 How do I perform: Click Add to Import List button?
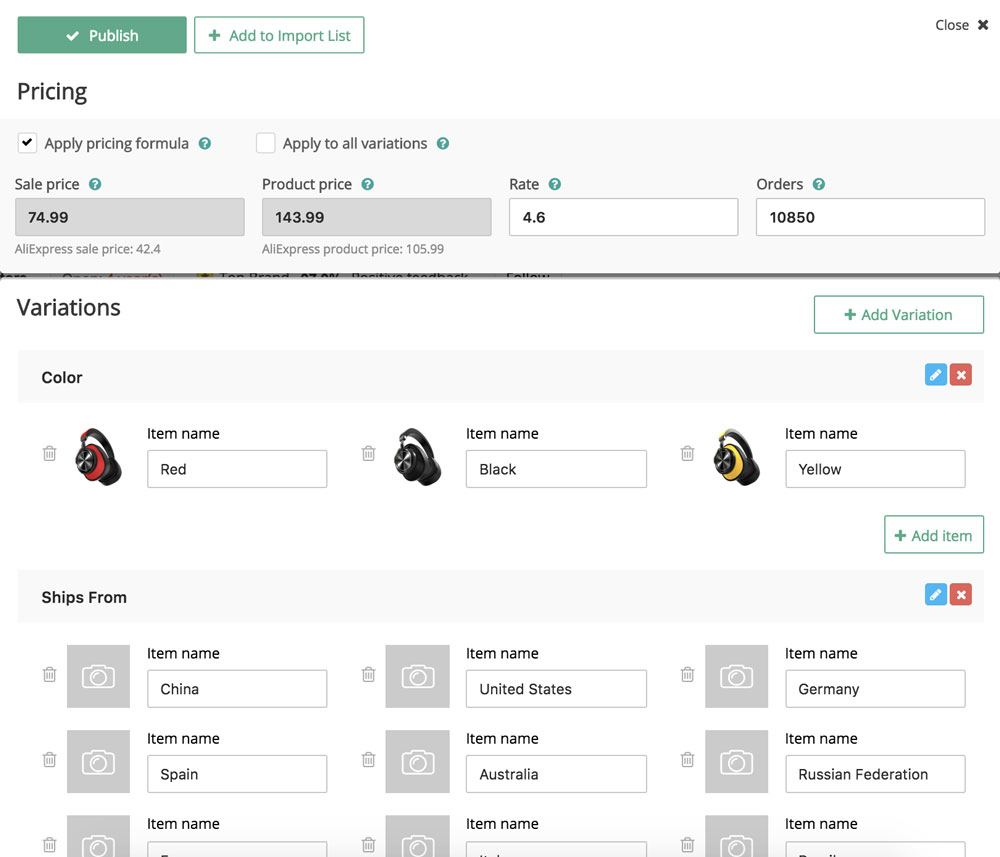(x=279, y=35)
